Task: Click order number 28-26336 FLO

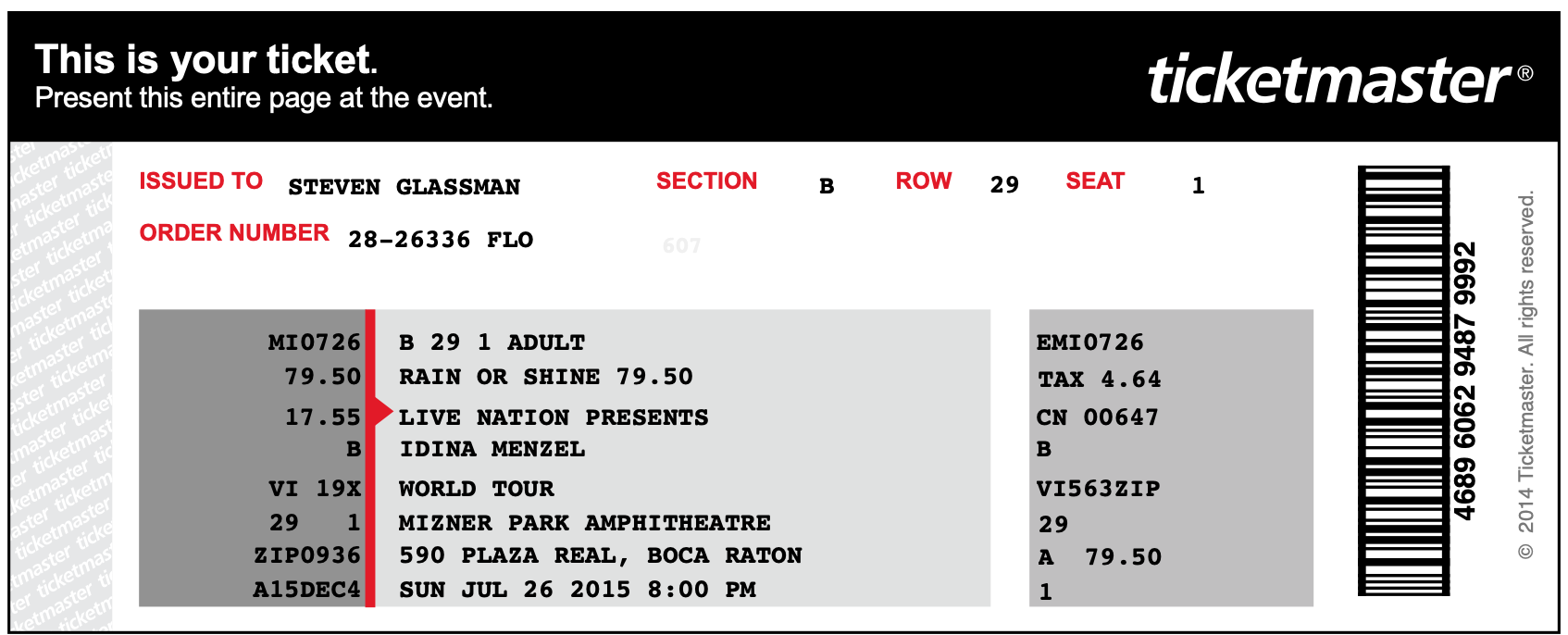Action: (441, 240)
